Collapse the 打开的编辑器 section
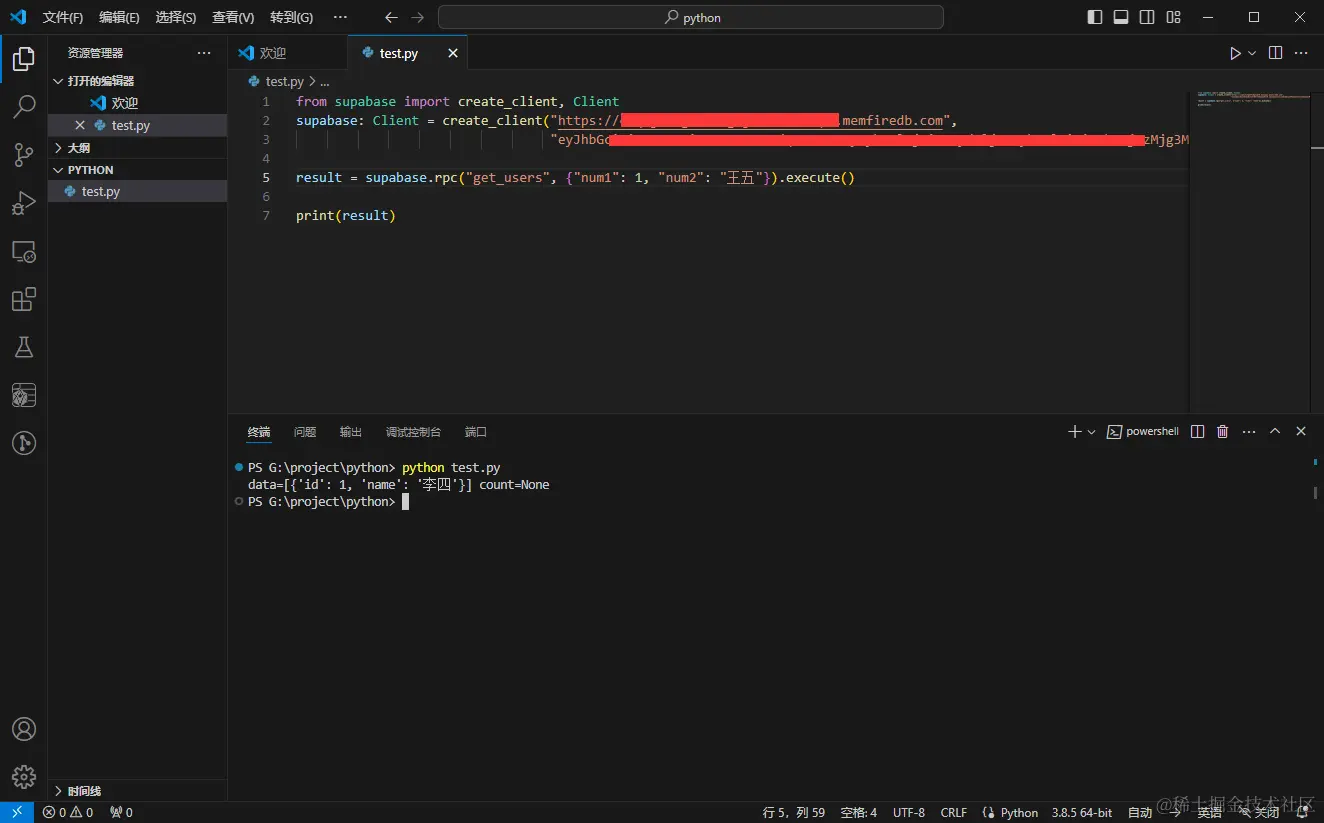The width and height of the screenshot is (1324, 823). (138, 81)
